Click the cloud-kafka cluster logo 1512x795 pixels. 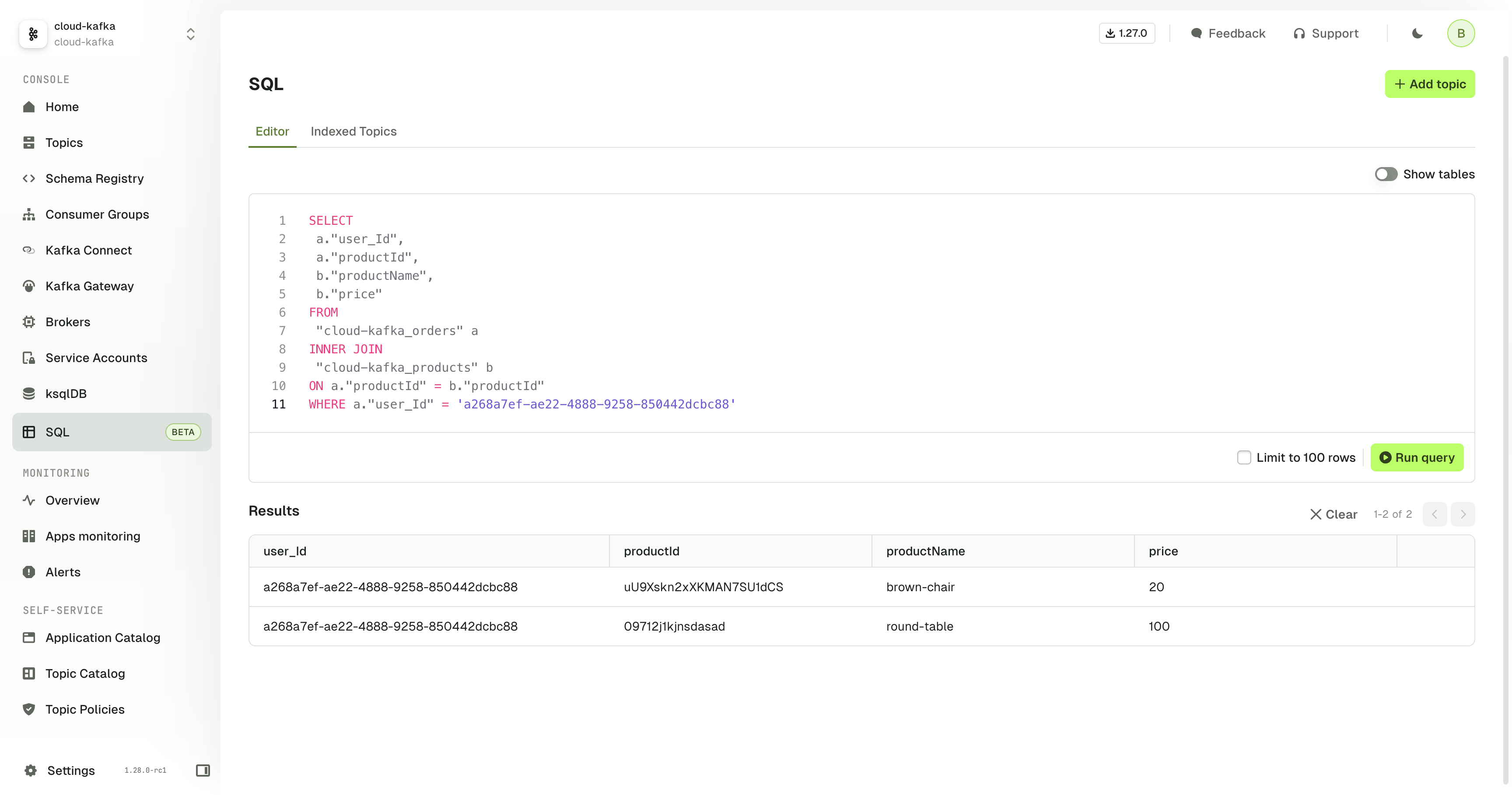point(33,33)
